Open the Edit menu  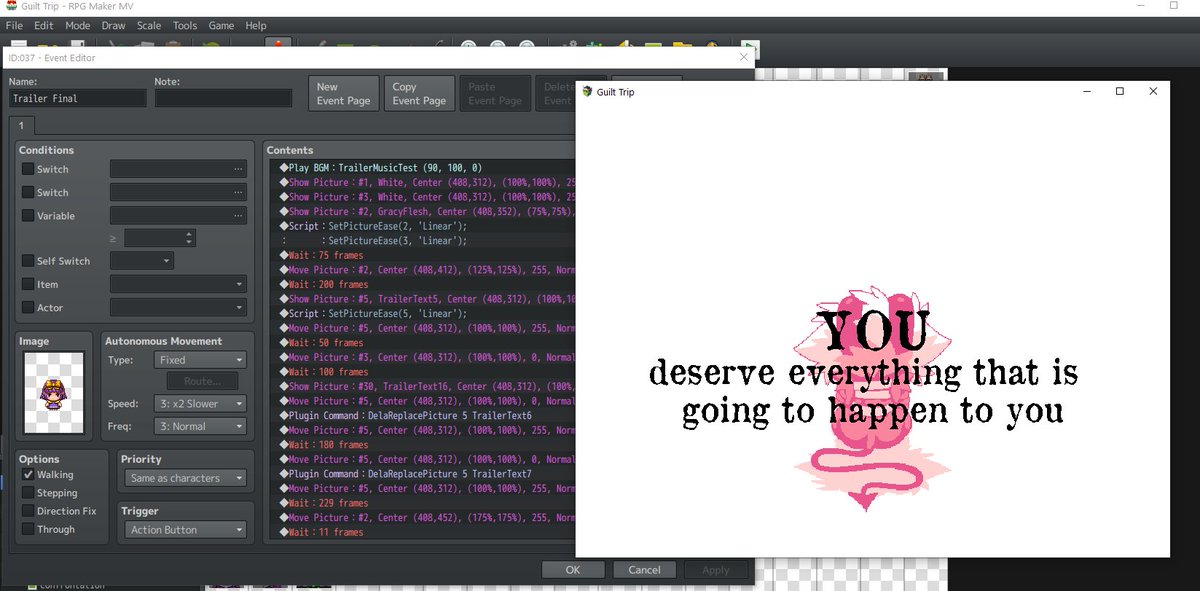pos(43,25)
